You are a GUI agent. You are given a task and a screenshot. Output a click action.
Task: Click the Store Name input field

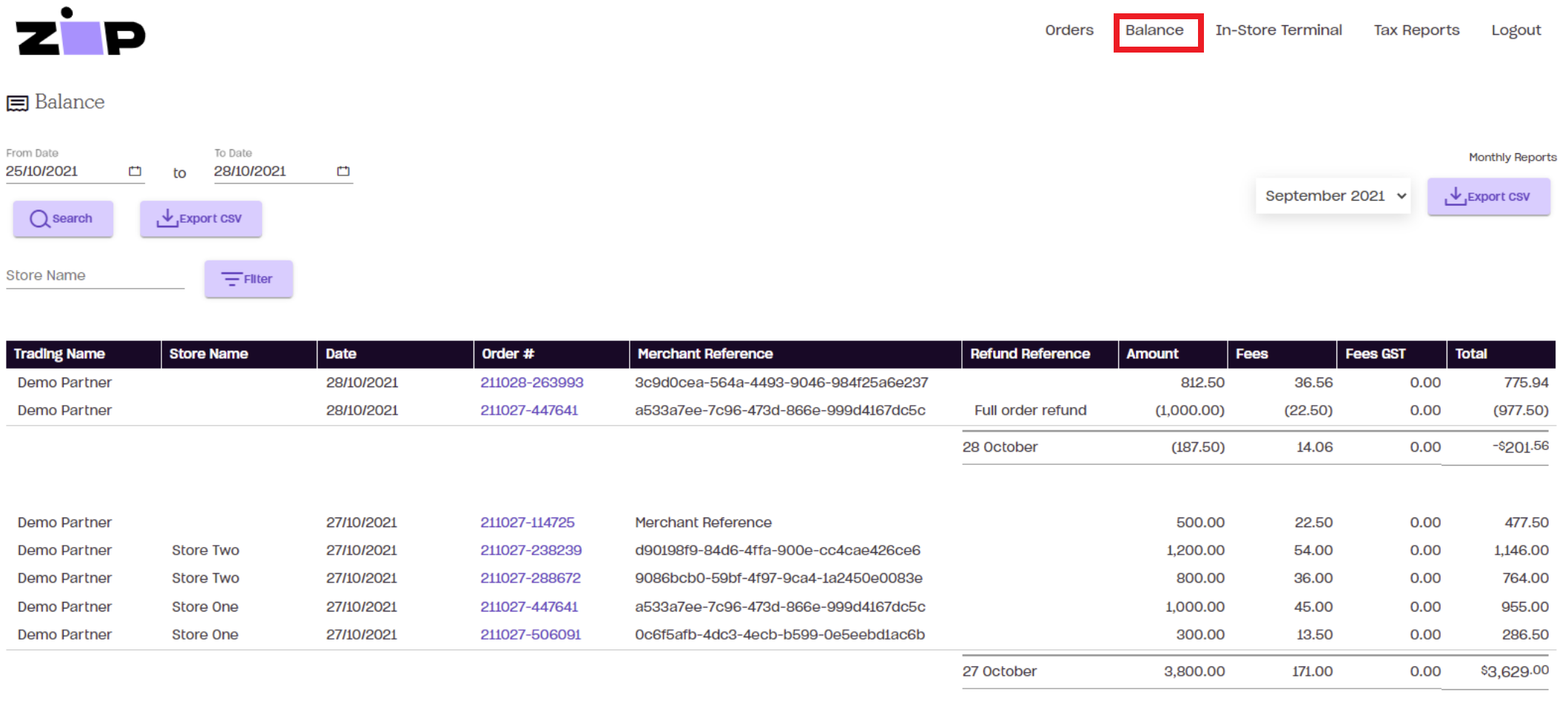(x=95, y=275)
